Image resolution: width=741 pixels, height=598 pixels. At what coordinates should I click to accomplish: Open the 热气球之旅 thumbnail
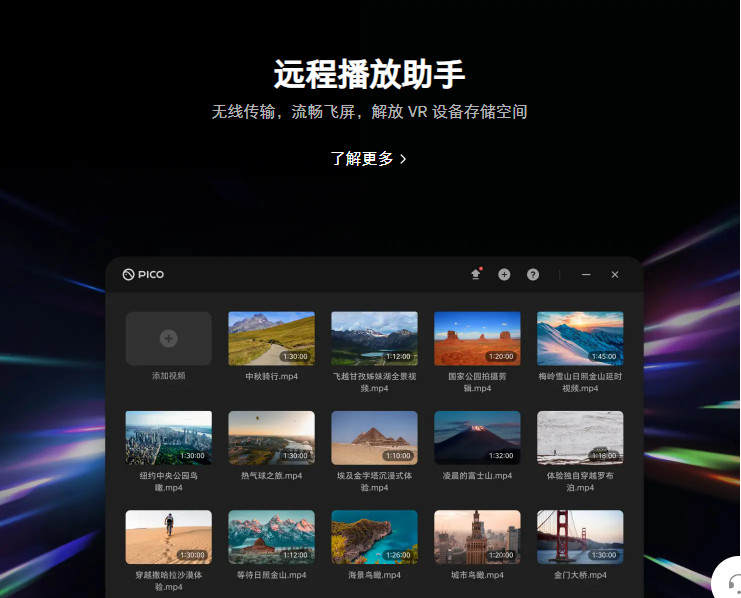271,438
